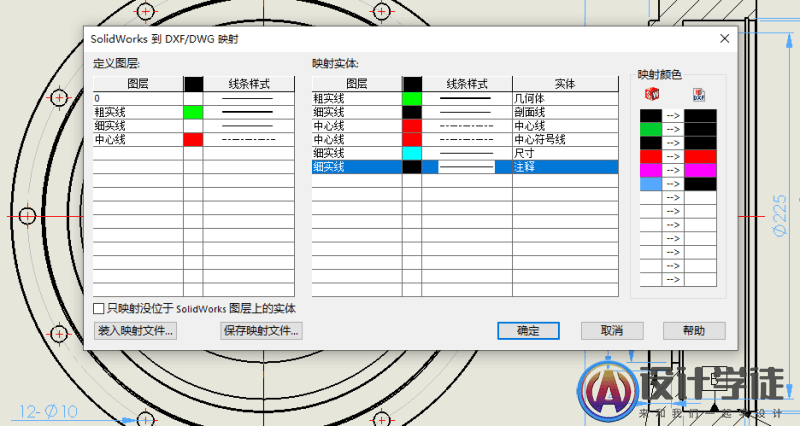This screenshot has height=426, width=800.
Task: Select the 中心符号线 entity cell
Action: click(565, 139)
